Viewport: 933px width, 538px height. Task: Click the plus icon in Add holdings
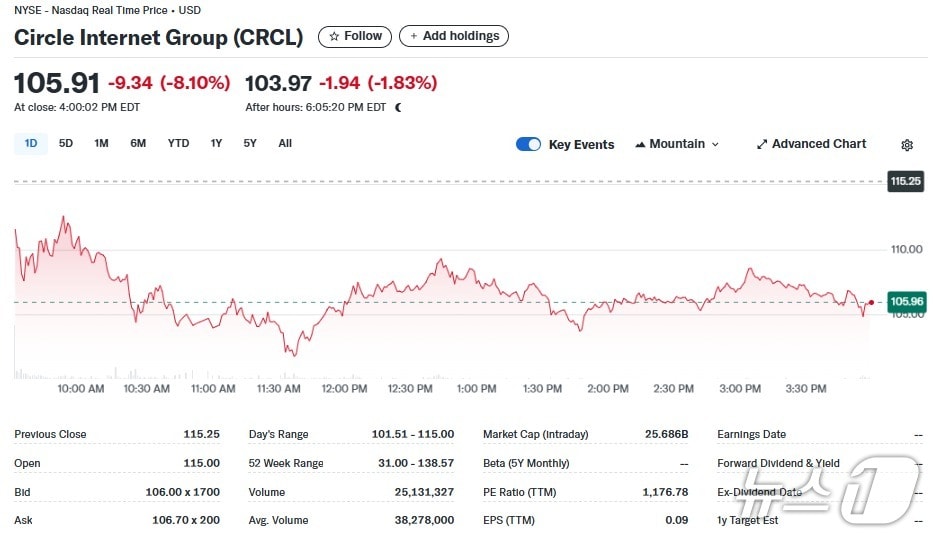pos(414,36)
